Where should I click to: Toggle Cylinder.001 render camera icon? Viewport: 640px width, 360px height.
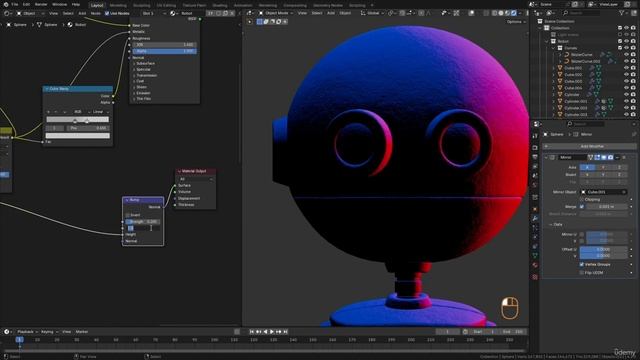(633, 101)
